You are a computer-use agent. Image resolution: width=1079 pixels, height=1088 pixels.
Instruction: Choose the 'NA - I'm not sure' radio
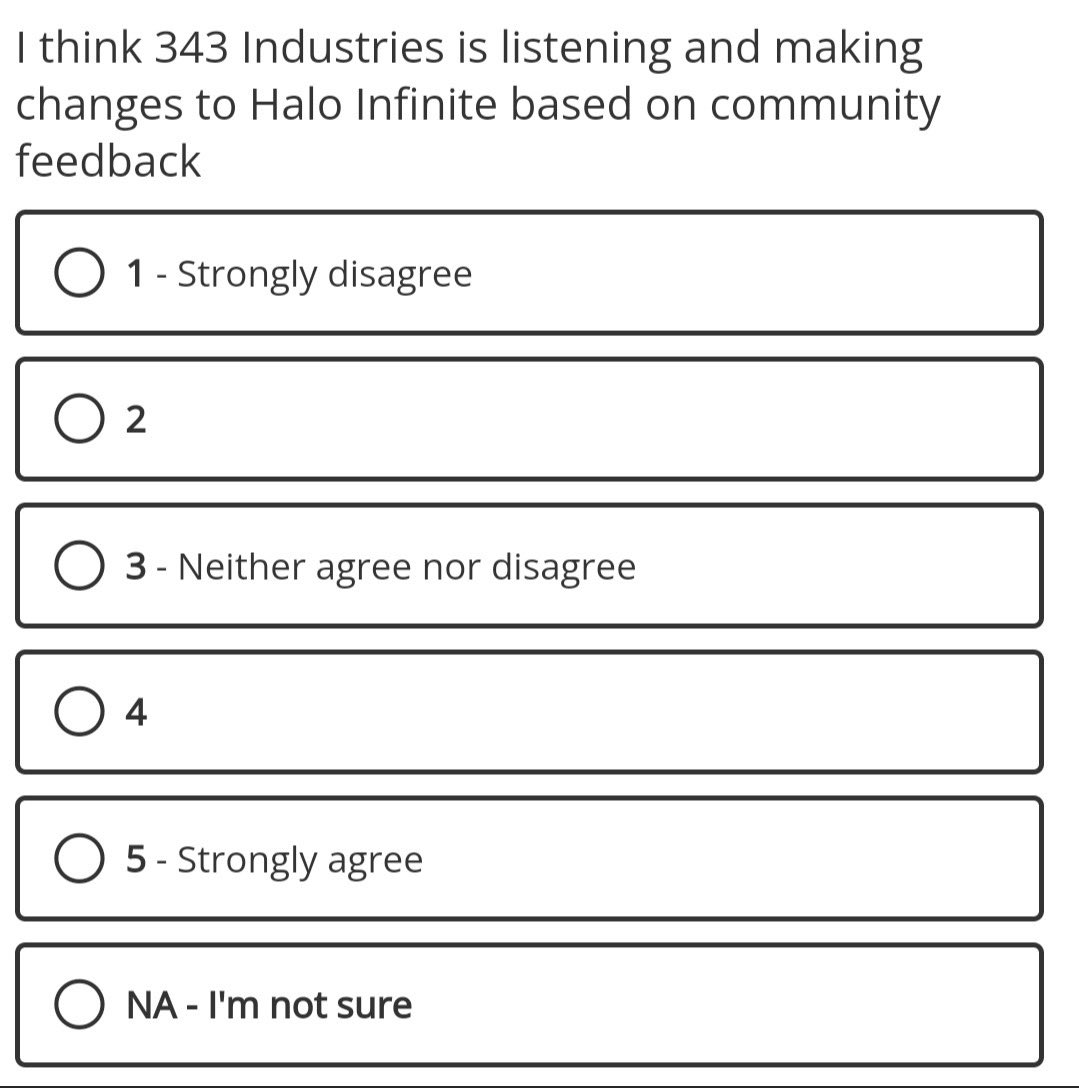click(x=79, y=1006)
